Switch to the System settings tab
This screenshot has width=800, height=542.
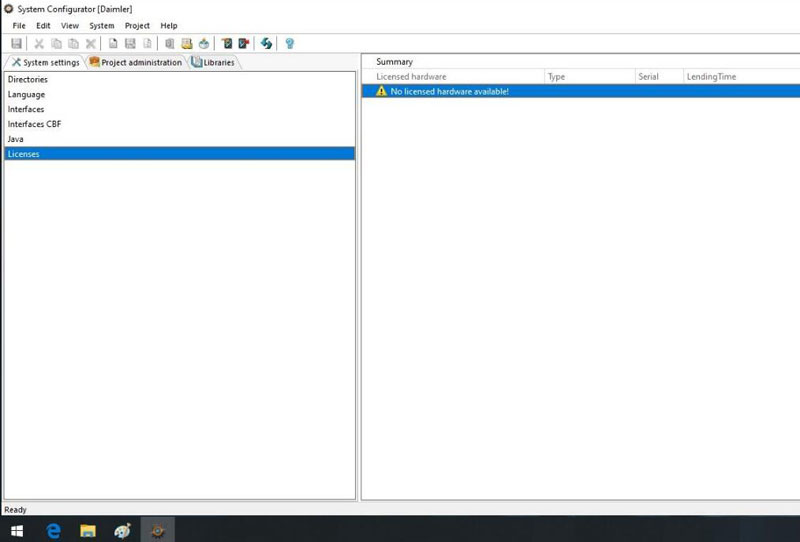click(45, 62)
